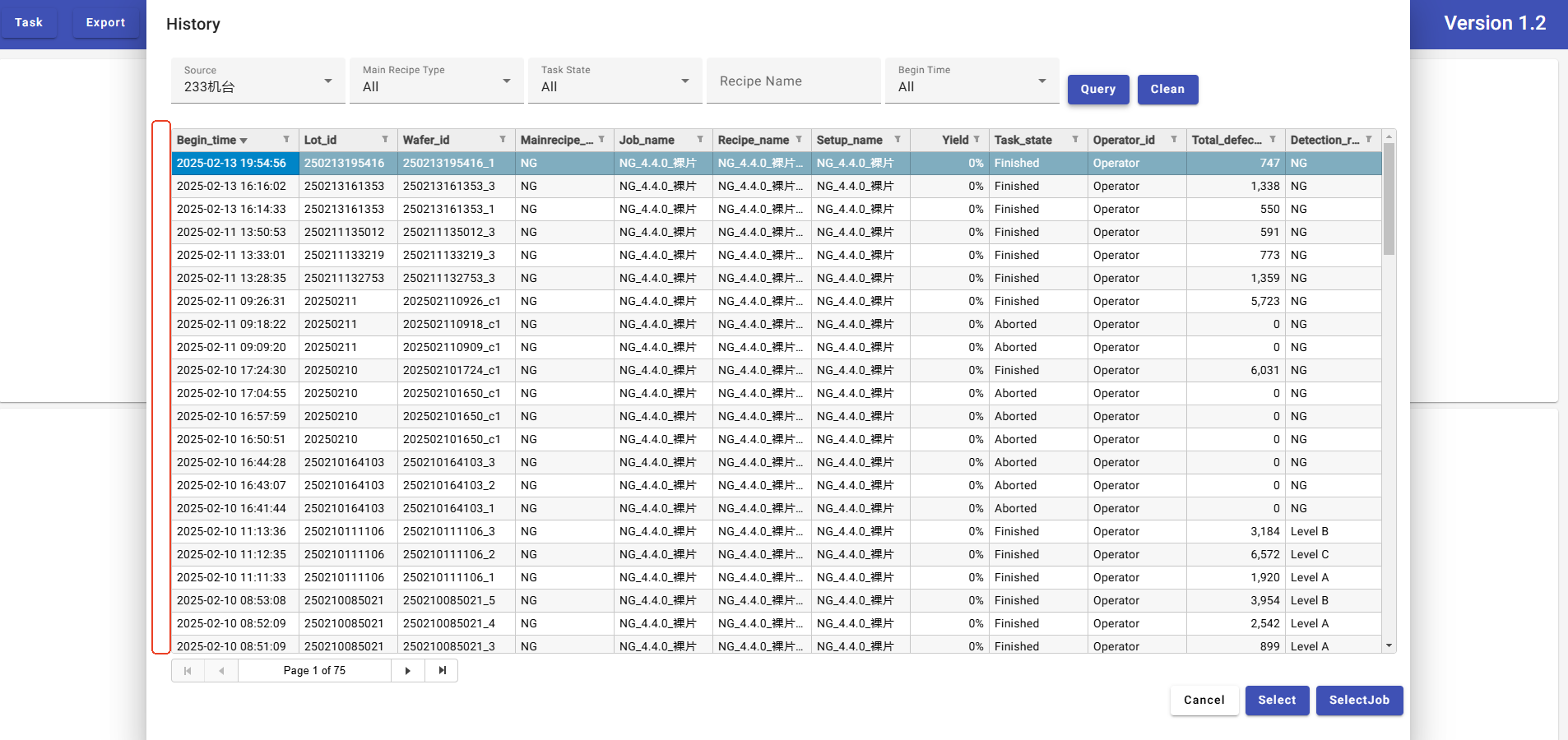Open the filter on Begin_time column
This screenshot has height=740, width=1568.
point(286,140)
